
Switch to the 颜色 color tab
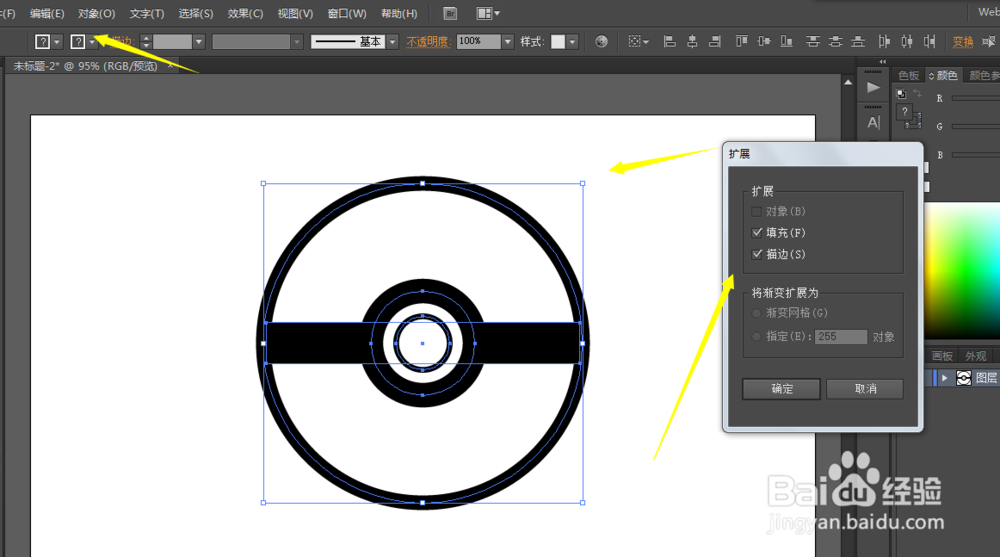click(x=943, y=75)
